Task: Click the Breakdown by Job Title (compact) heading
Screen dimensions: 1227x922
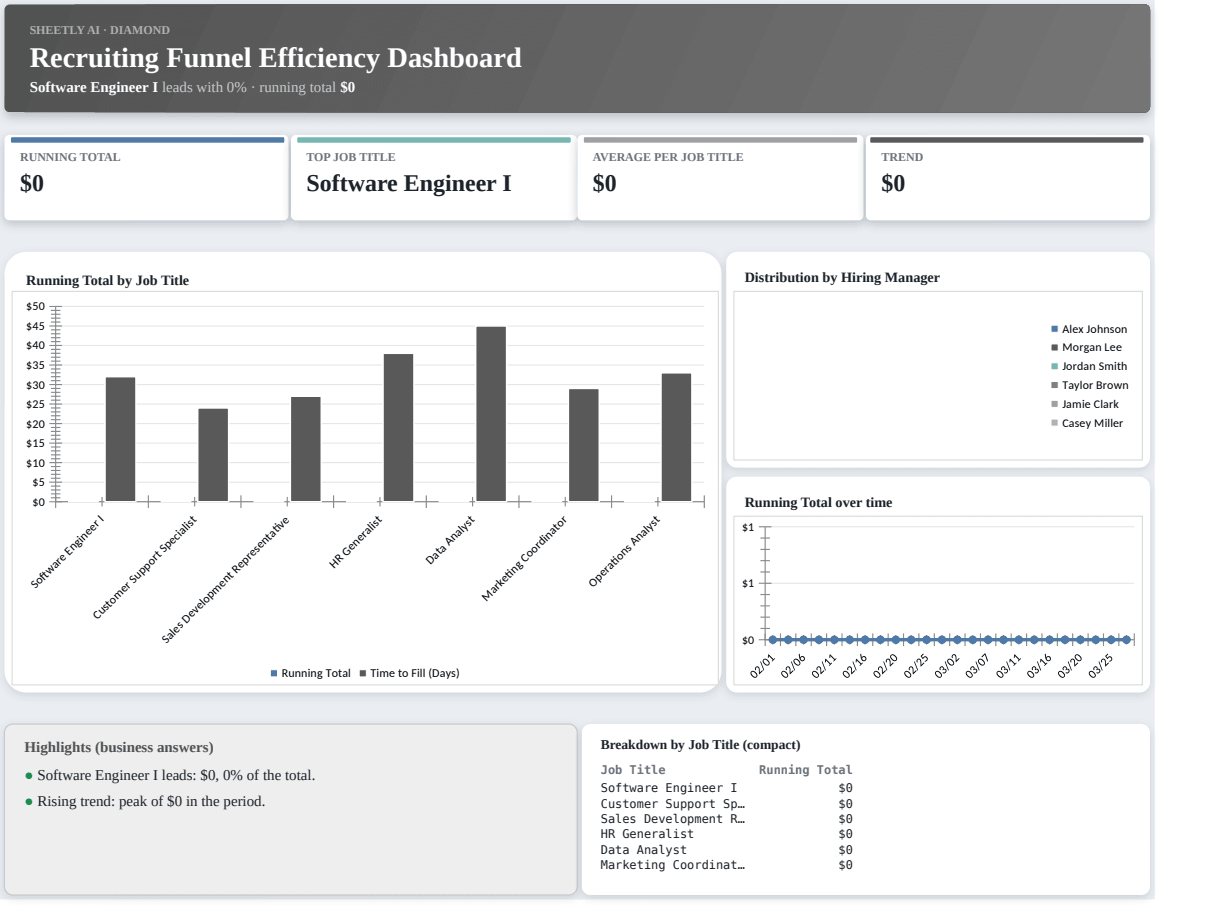Action: click(700, 745)
